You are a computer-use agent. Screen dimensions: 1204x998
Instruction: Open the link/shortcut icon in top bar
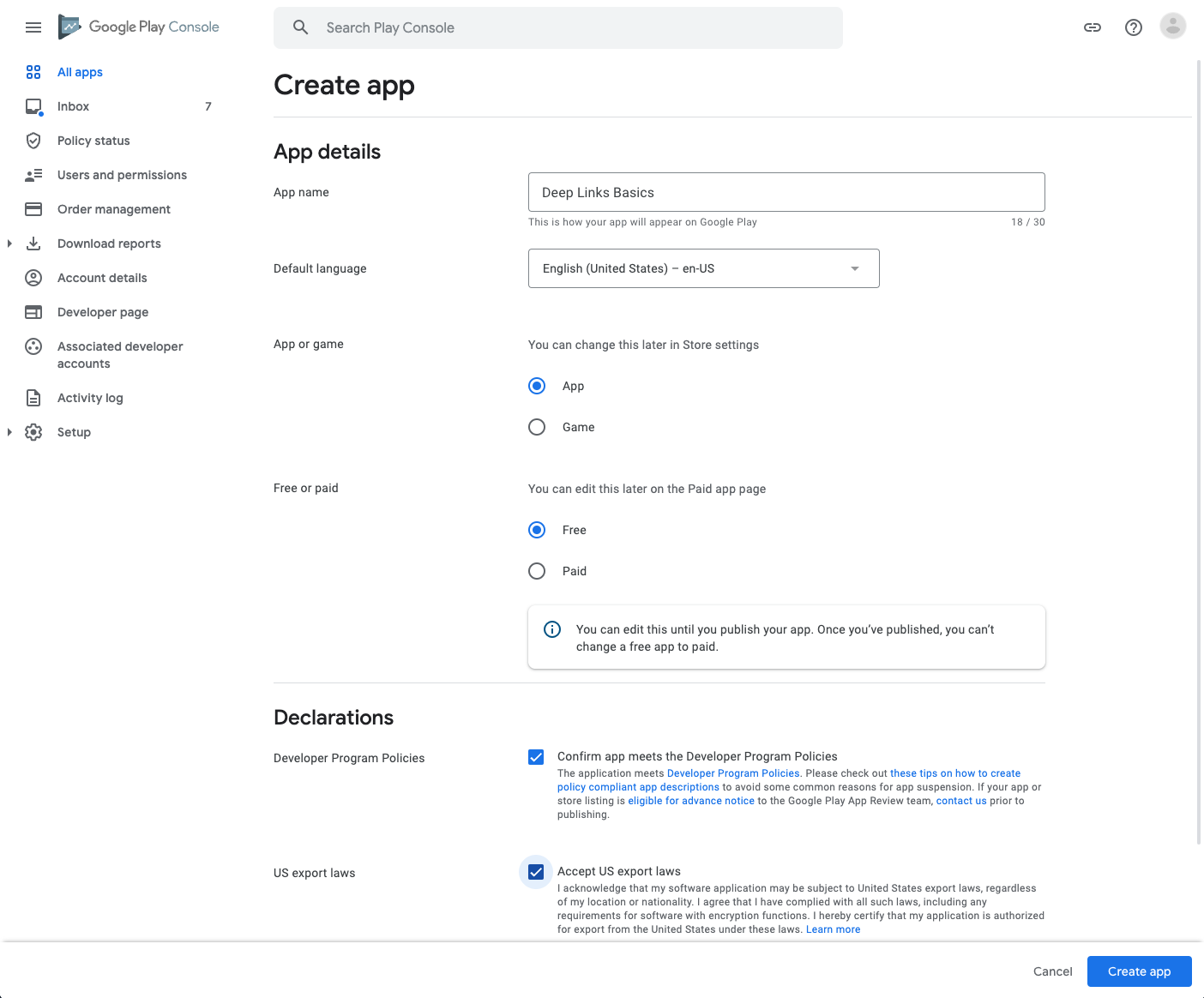click(1092, 27)
